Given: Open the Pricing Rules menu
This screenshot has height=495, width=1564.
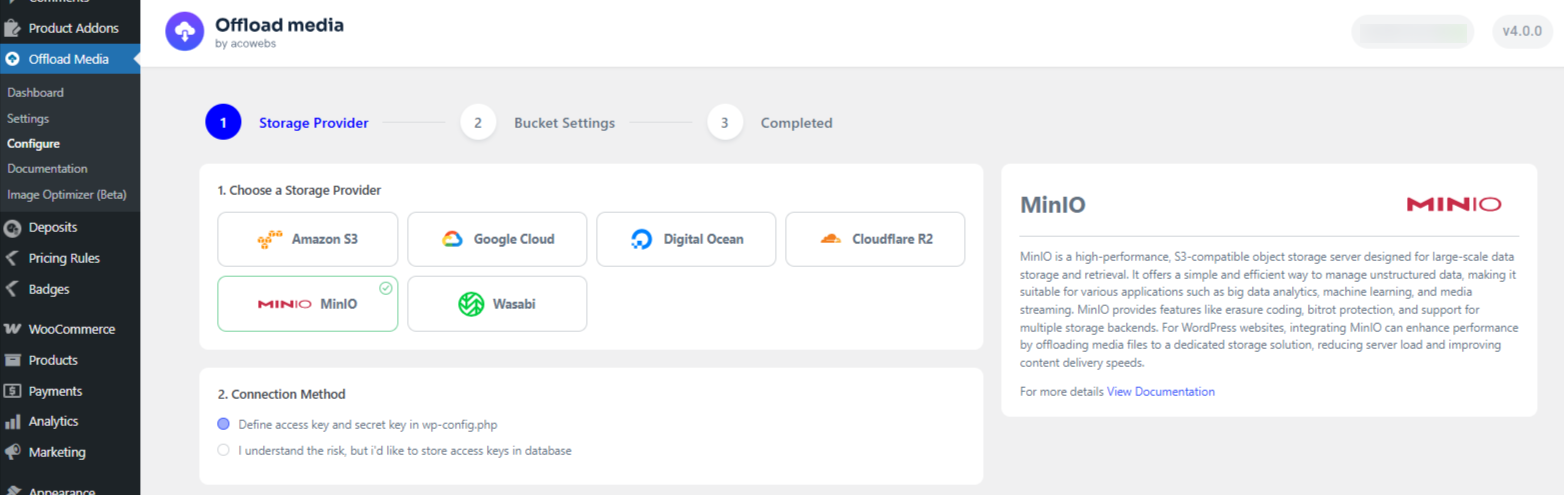Looking at the screenshot, I should 70,258.
